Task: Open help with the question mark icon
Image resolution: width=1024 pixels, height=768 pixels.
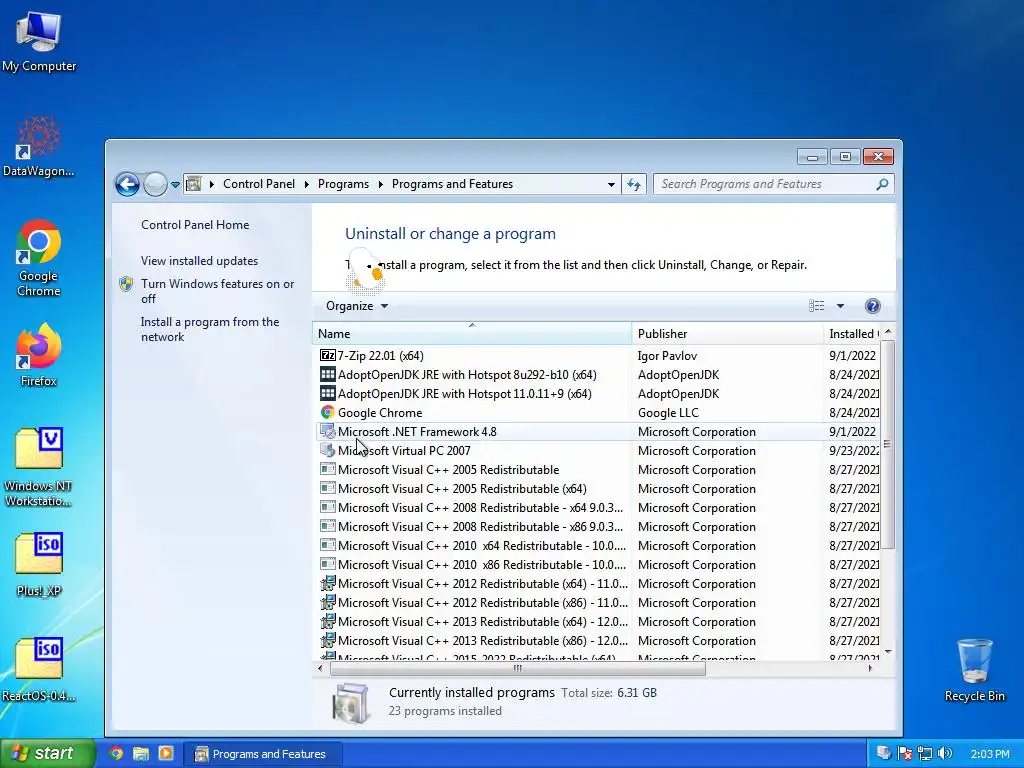Action: coord(872,306)
